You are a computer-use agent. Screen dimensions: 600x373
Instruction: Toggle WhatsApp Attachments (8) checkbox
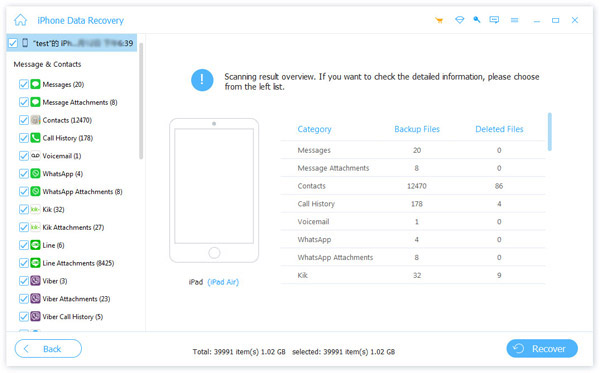click(x=23, y=191)
